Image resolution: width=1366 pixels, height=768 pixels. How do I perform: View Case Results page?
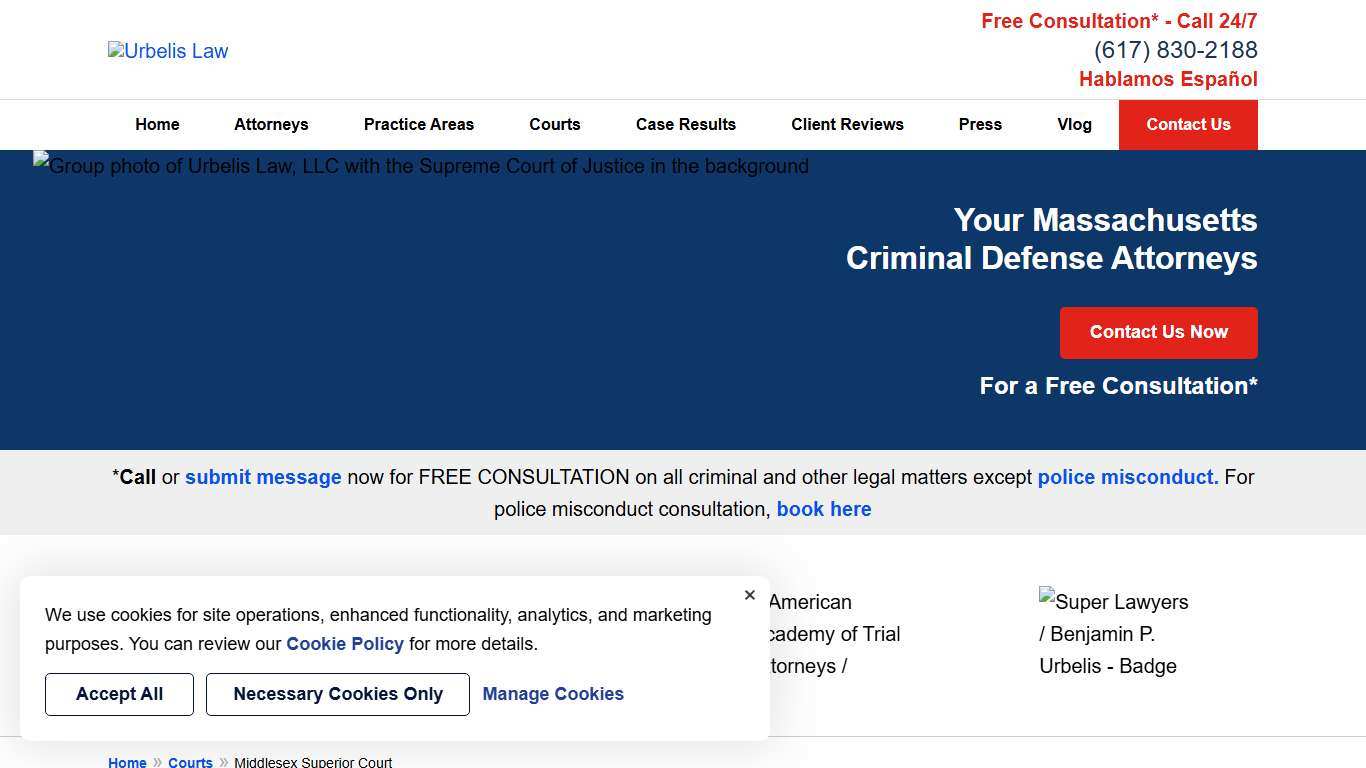coord(686,124)
